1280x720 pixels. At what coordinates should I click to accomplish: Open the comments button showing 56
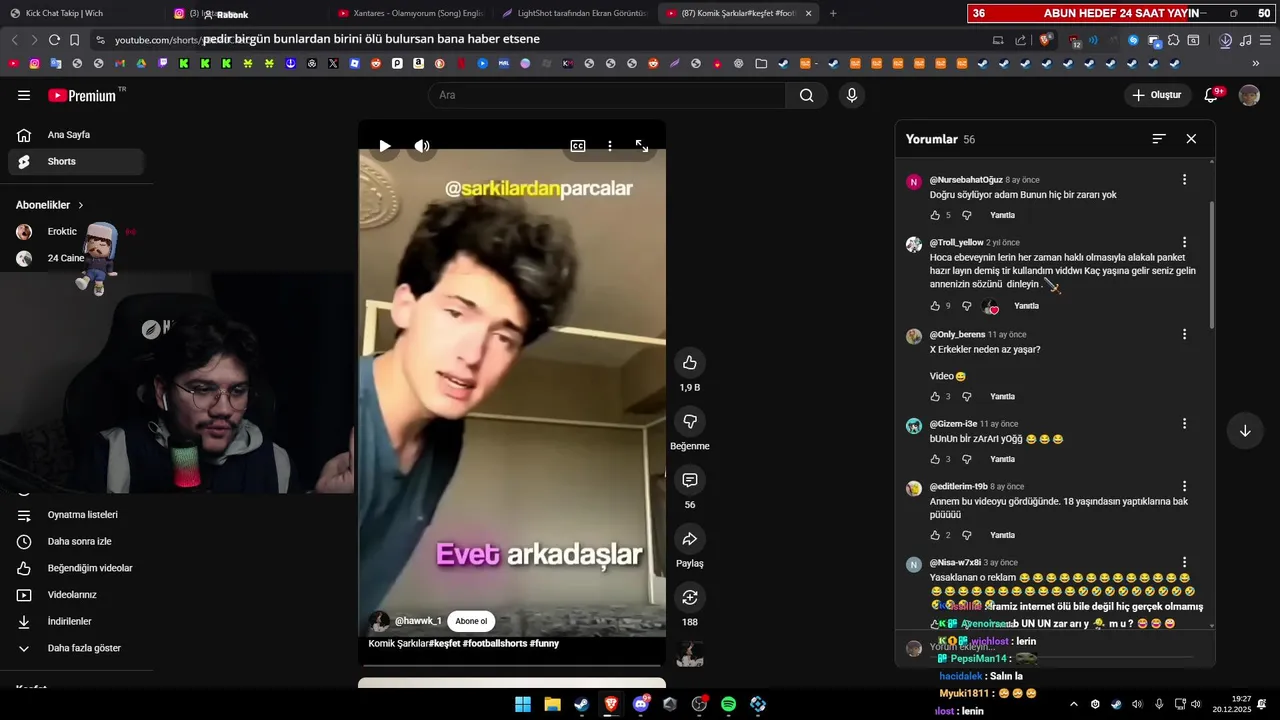pyautogui.click(x=690, y=480)
